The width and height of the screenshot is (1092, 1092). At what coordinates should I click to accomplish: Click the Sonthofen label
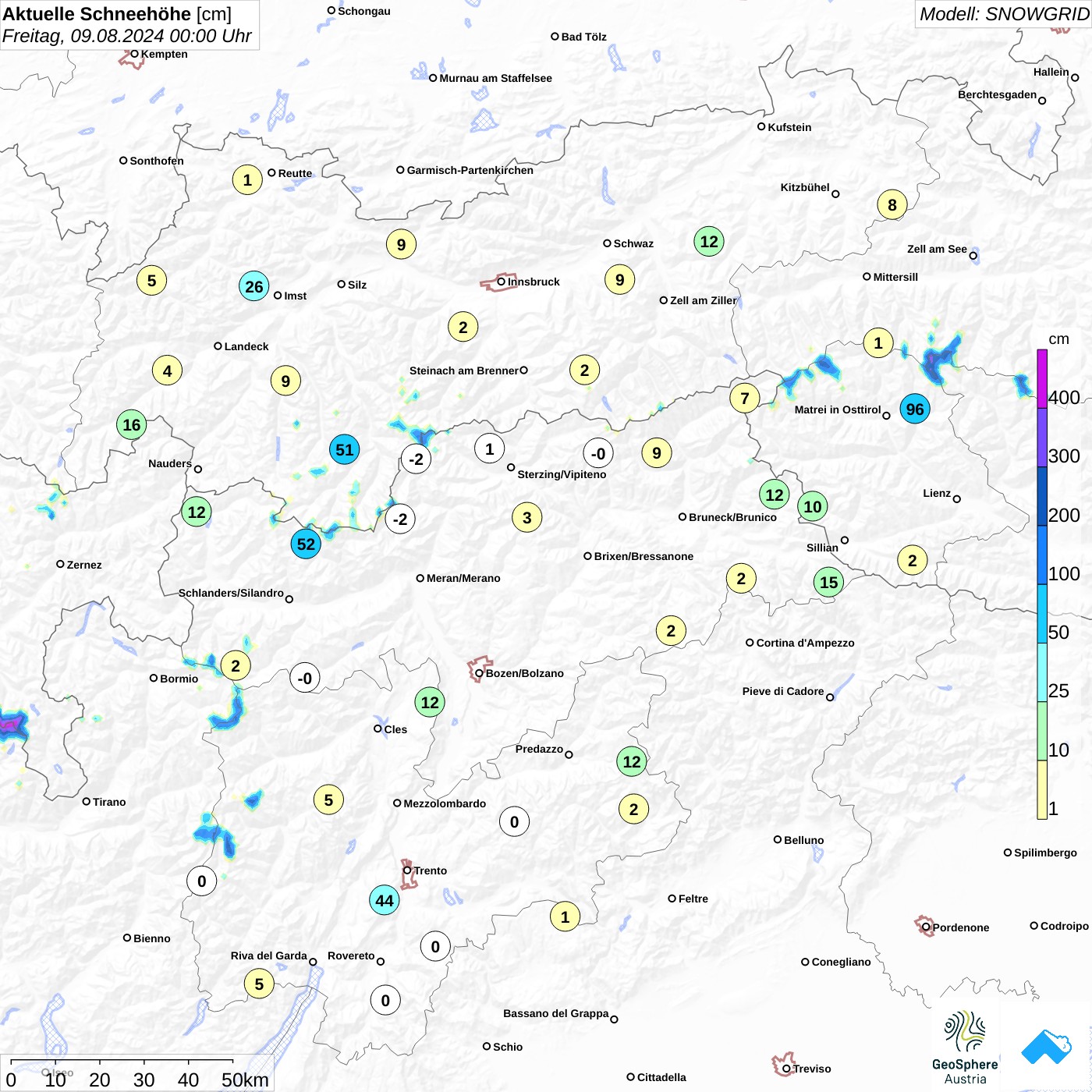click(157, 161)
